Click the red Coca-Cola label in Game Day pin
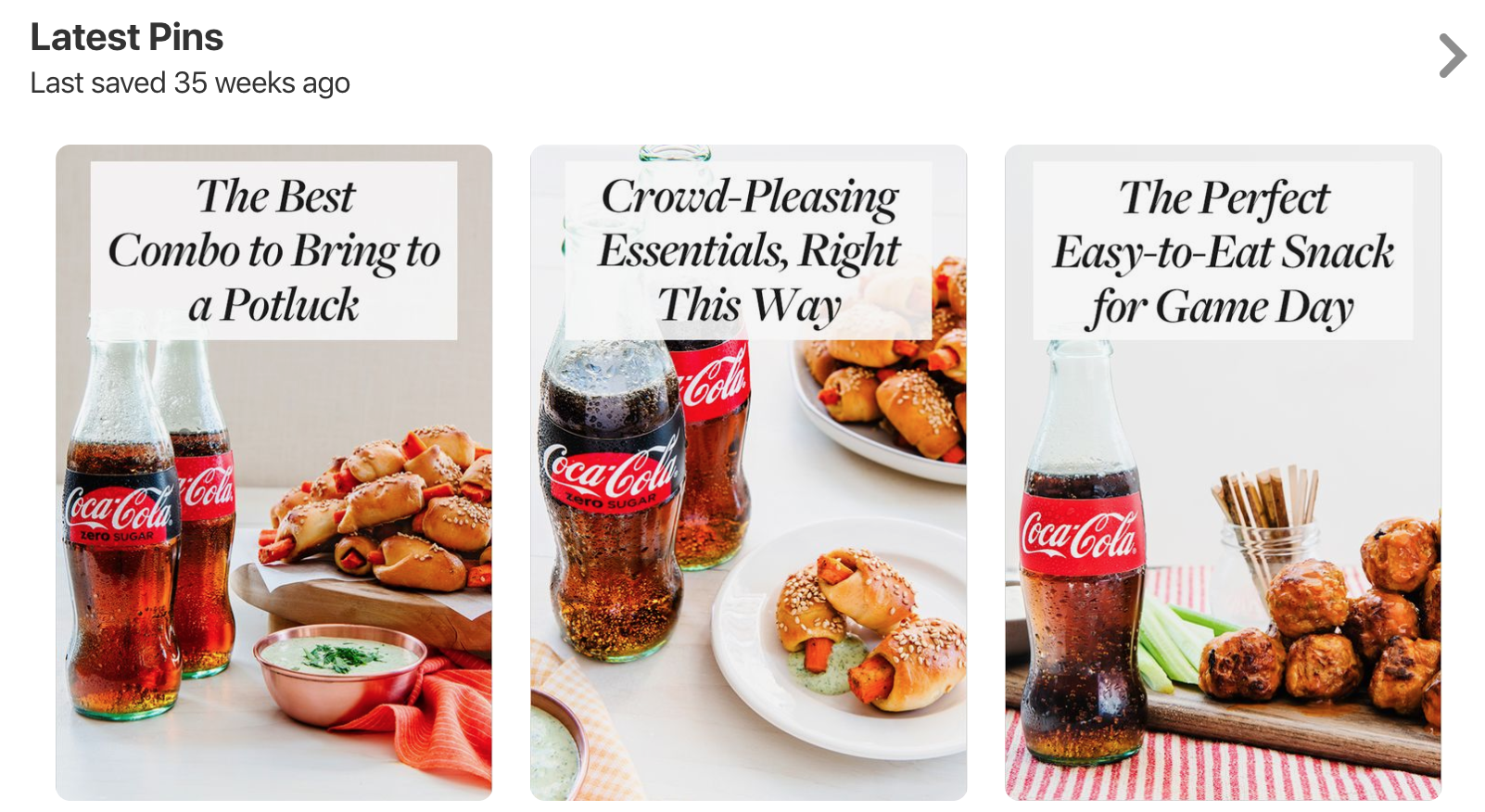 coord(1081,533)
